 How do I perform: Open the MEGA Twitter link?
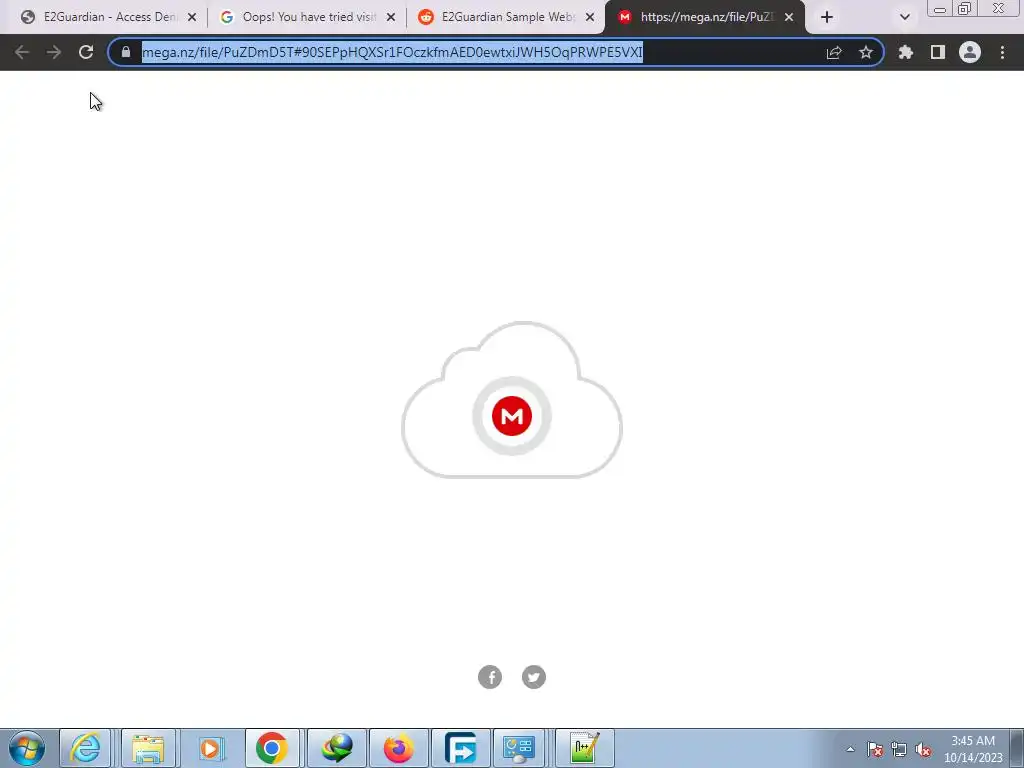(x=534, y=677)
